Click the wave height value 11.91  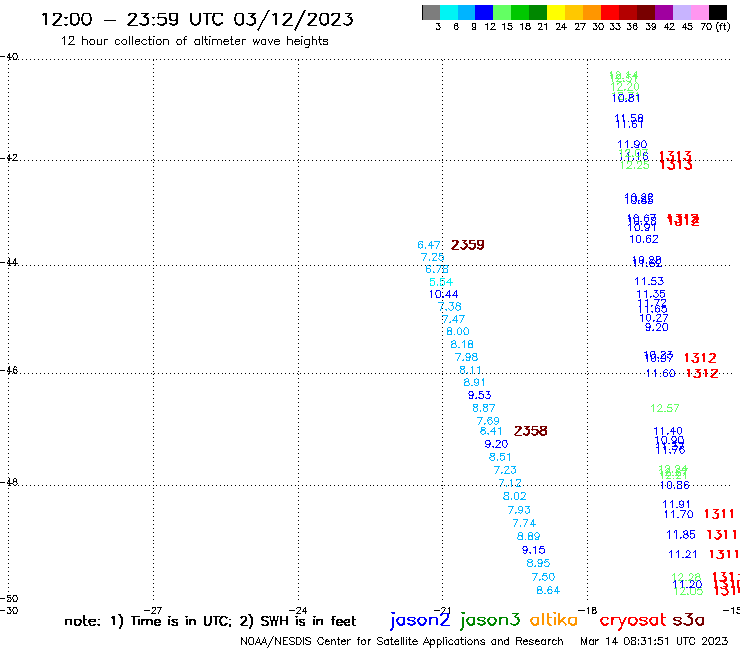pyautogui.click(x=676, y=504)
